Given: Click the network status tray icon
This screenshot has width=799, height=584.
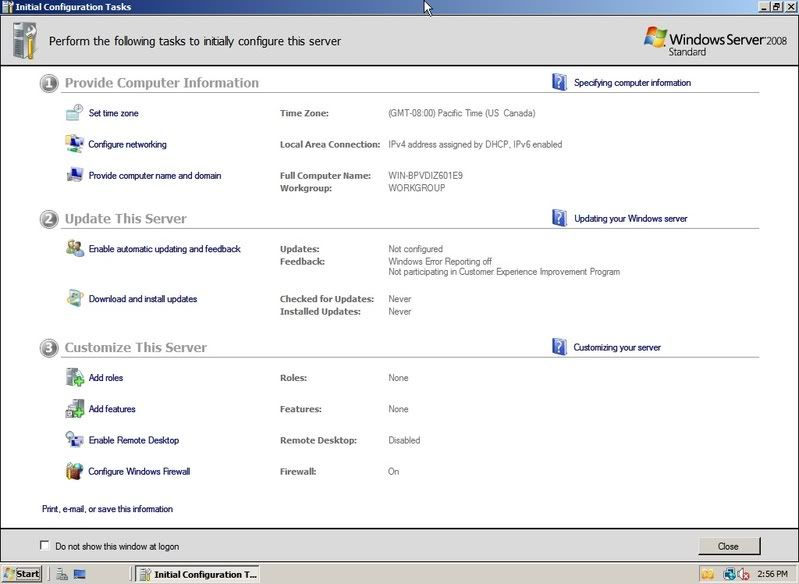Looking at the screenshot, I should 729,574.
